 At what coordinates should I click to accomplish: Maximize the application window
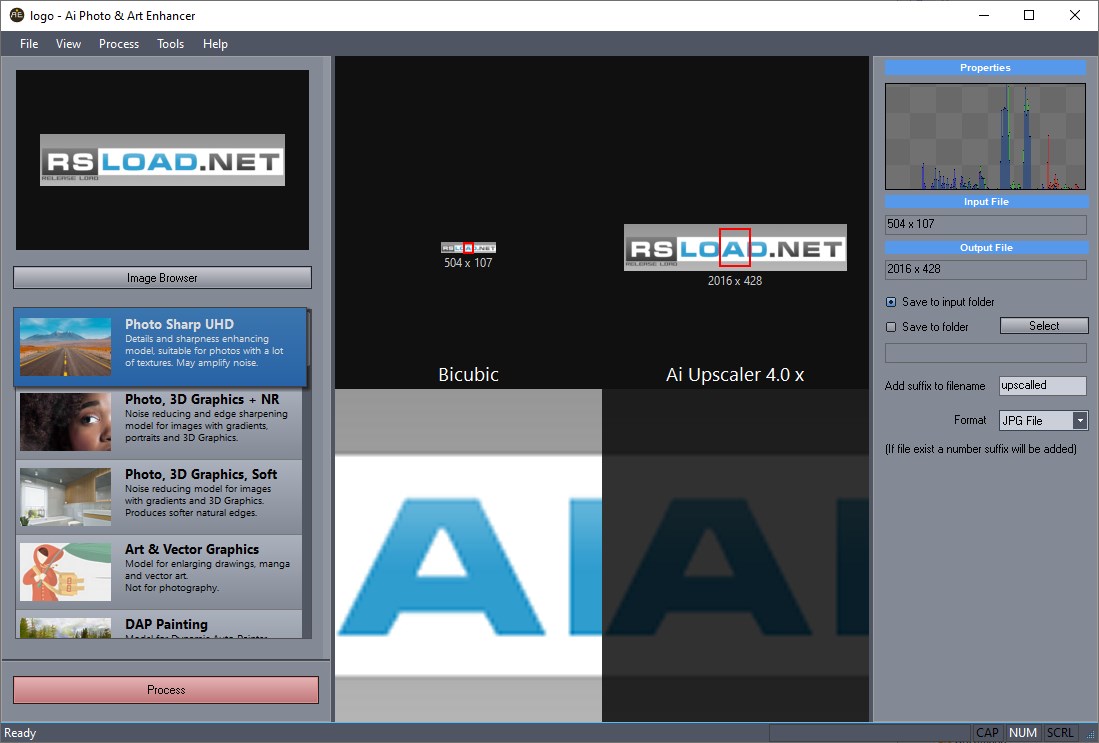coord(1029,15)
